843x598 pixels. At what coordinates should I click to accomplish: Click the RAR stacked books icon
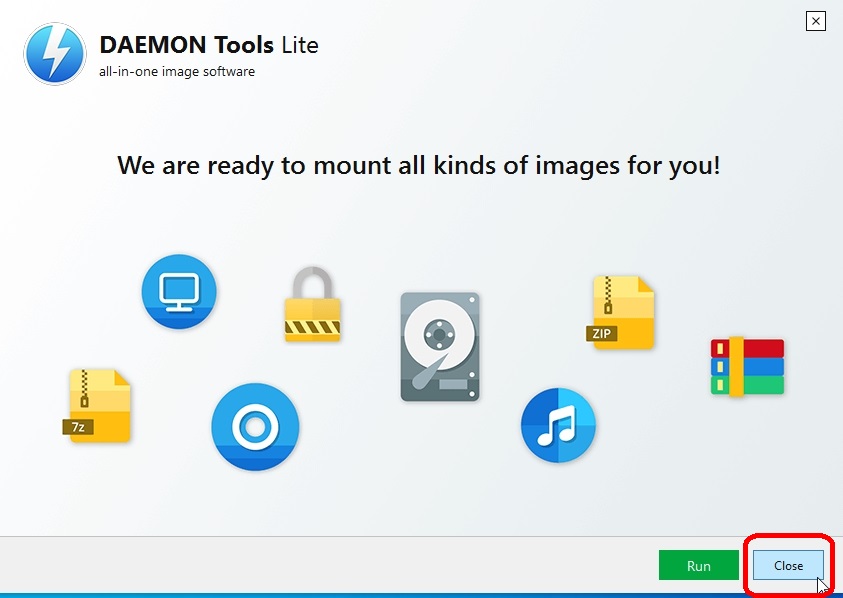[x=747, y=367]
